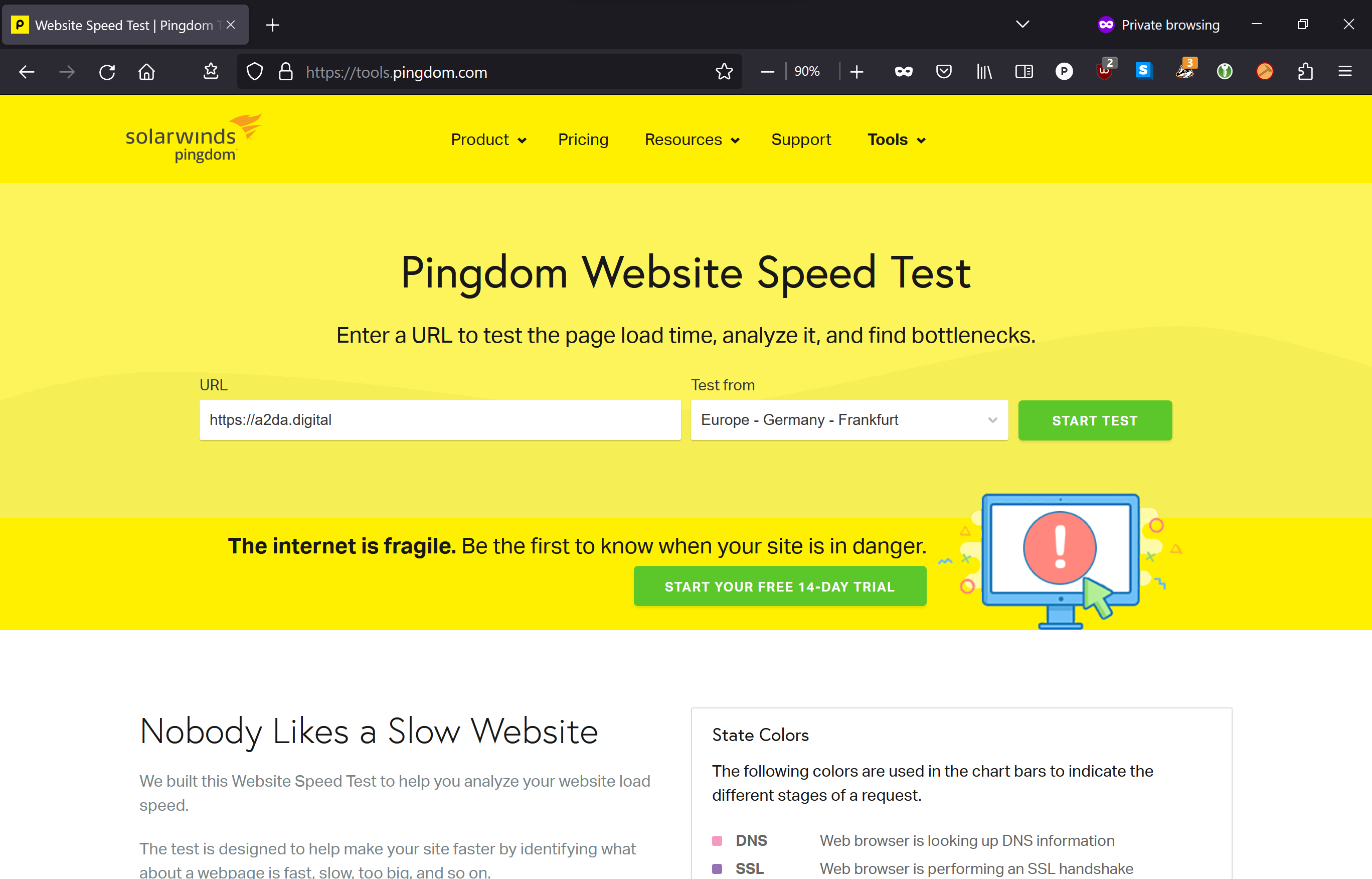Viewport: 1372px width, 879px height.
Task: Click the uBlock Origin icon
Action: click(1103, 71)
